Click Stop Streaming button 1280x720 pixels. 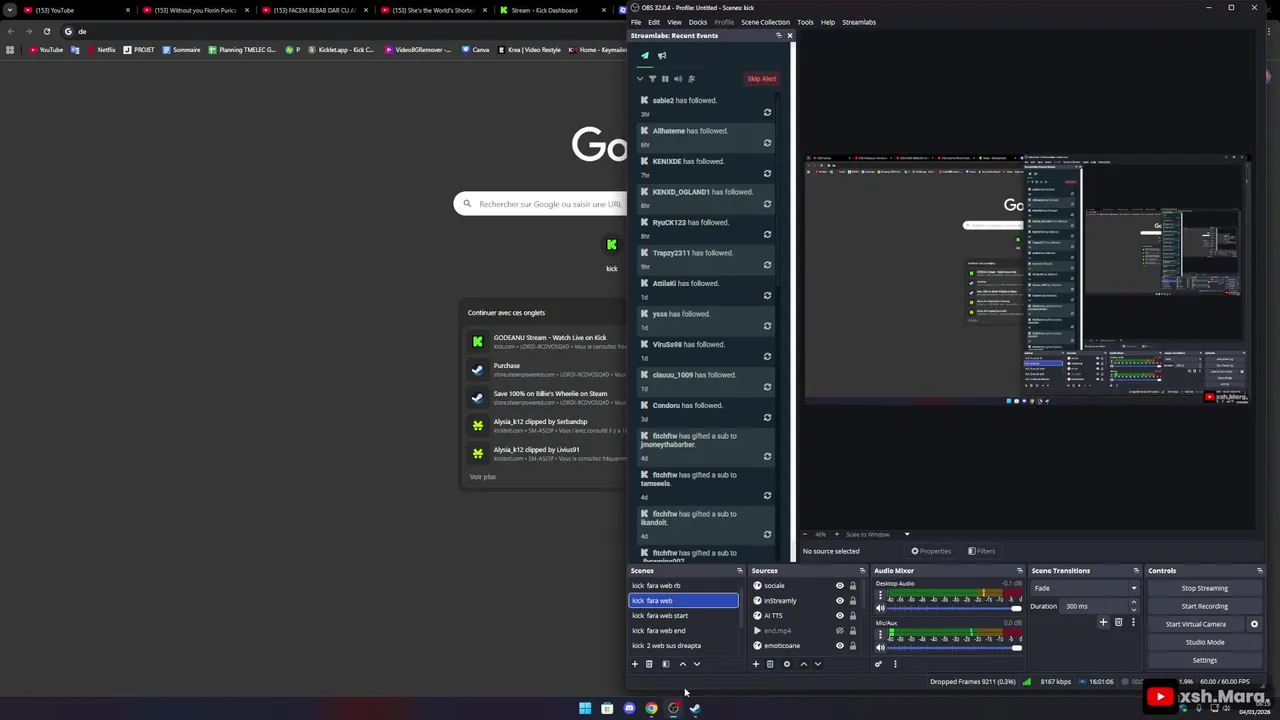tap(1204, 588)
